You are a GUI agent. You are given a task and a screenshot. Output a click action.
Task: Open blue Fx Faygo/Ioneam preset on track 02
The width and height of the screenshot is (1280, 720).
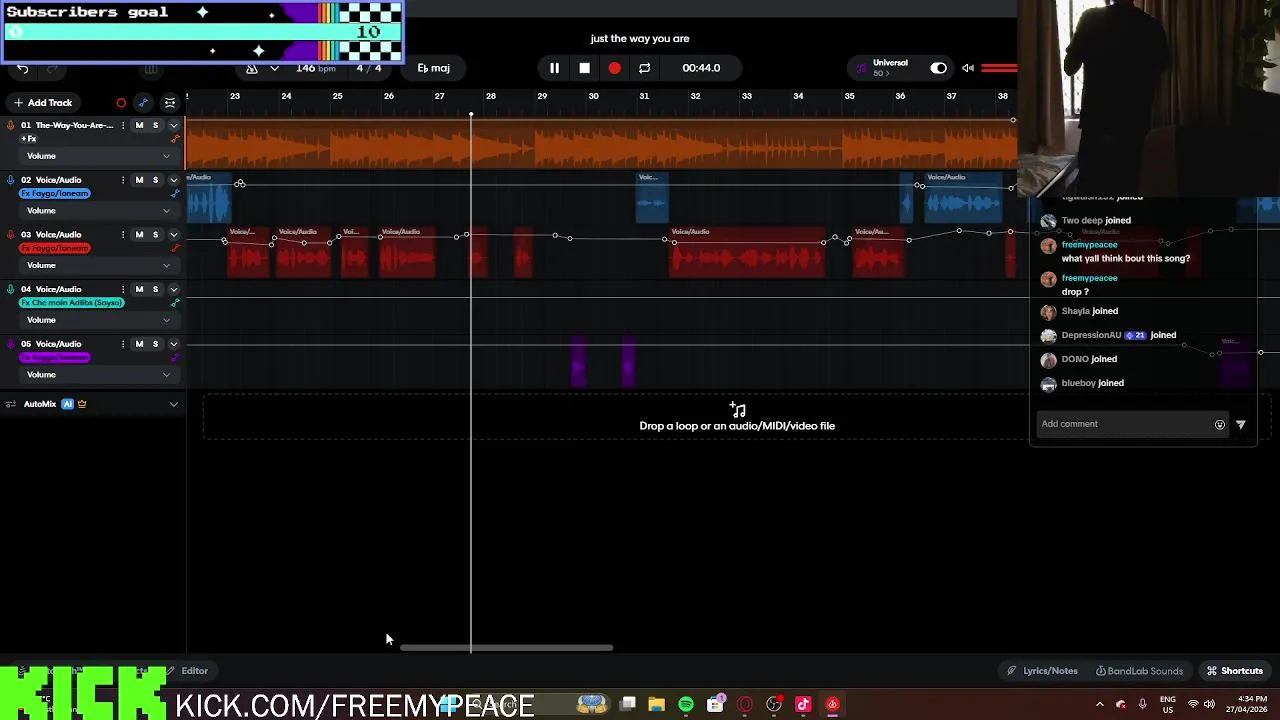pyautogui.click(x=55, y=193)
